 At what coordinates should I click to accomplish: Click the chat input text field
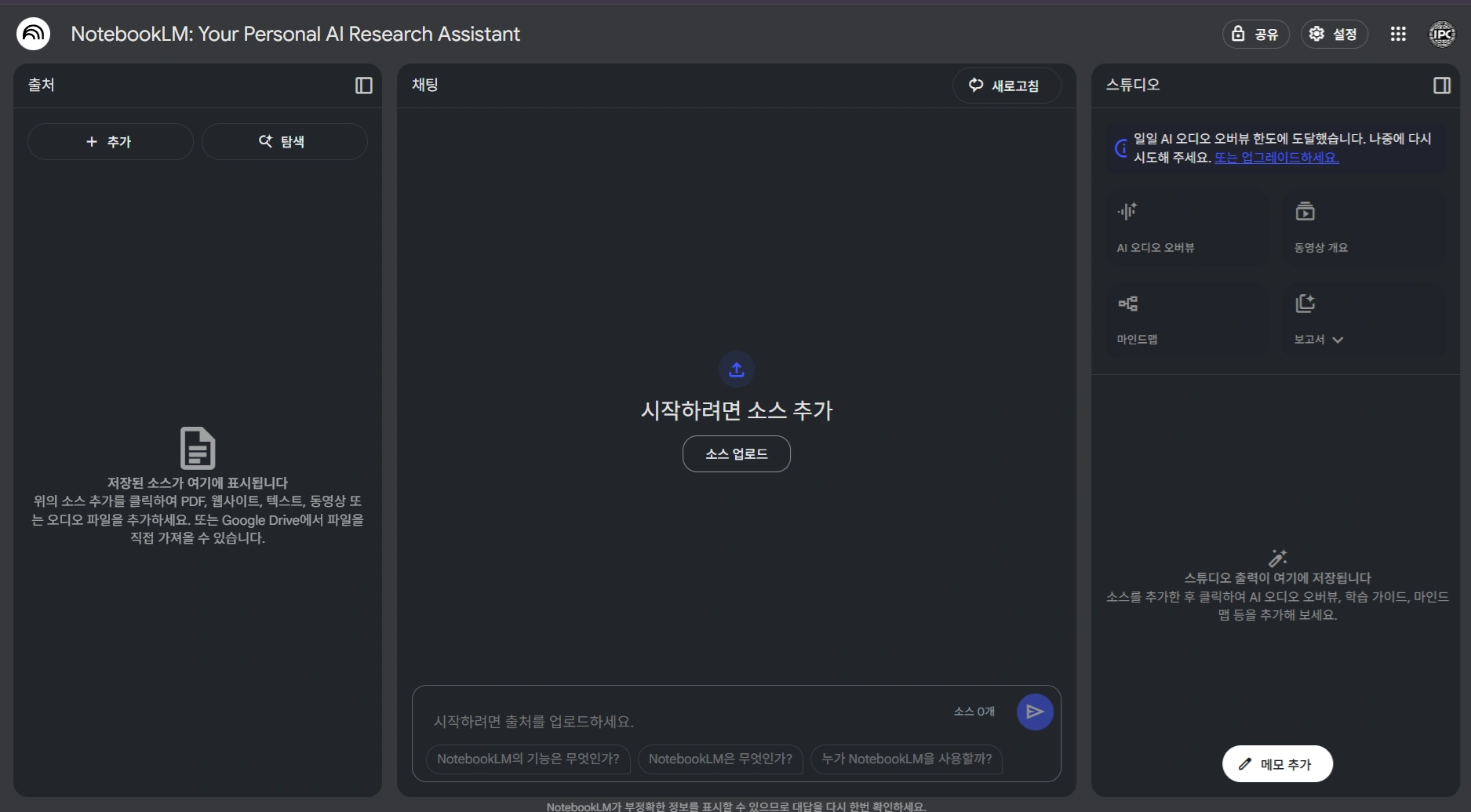(x=683, y=721)
